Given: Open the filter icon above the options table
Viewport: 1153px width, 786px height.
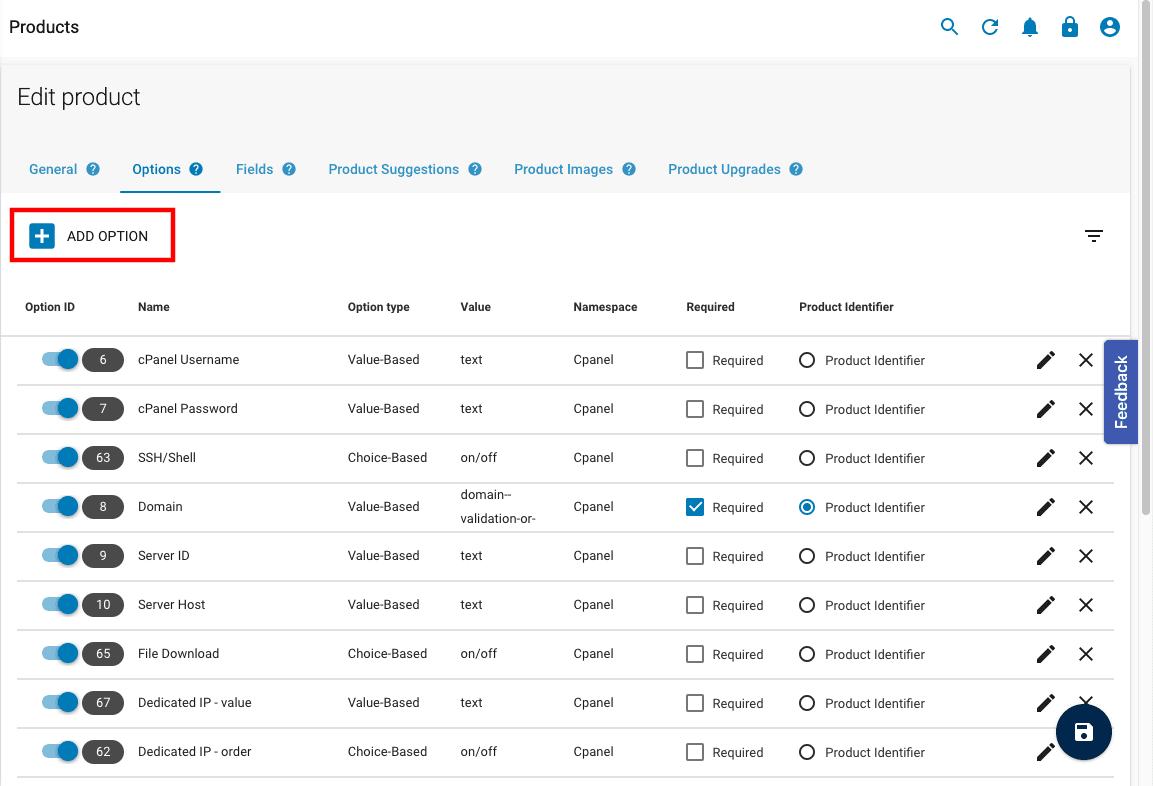Looking at the screenshot, I should coord(1093,235).
